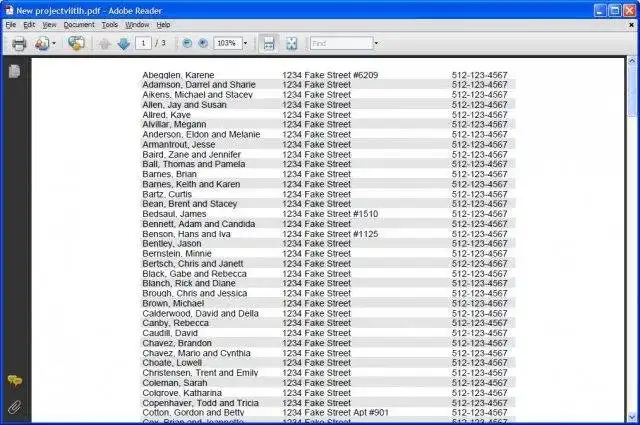
Task: Click the name 'Bernstein, Minnie'
Action: coord(177,254)
